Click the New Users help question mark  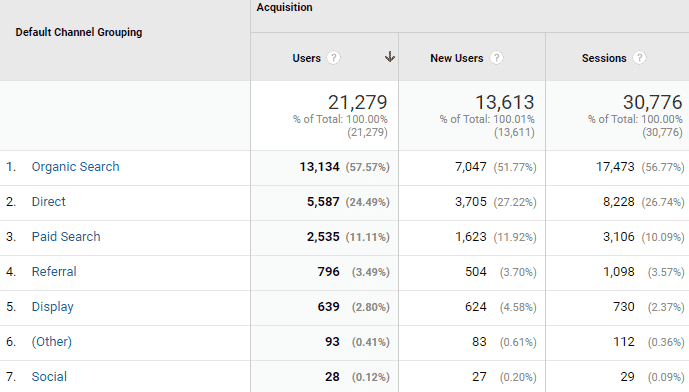point(497,58)
